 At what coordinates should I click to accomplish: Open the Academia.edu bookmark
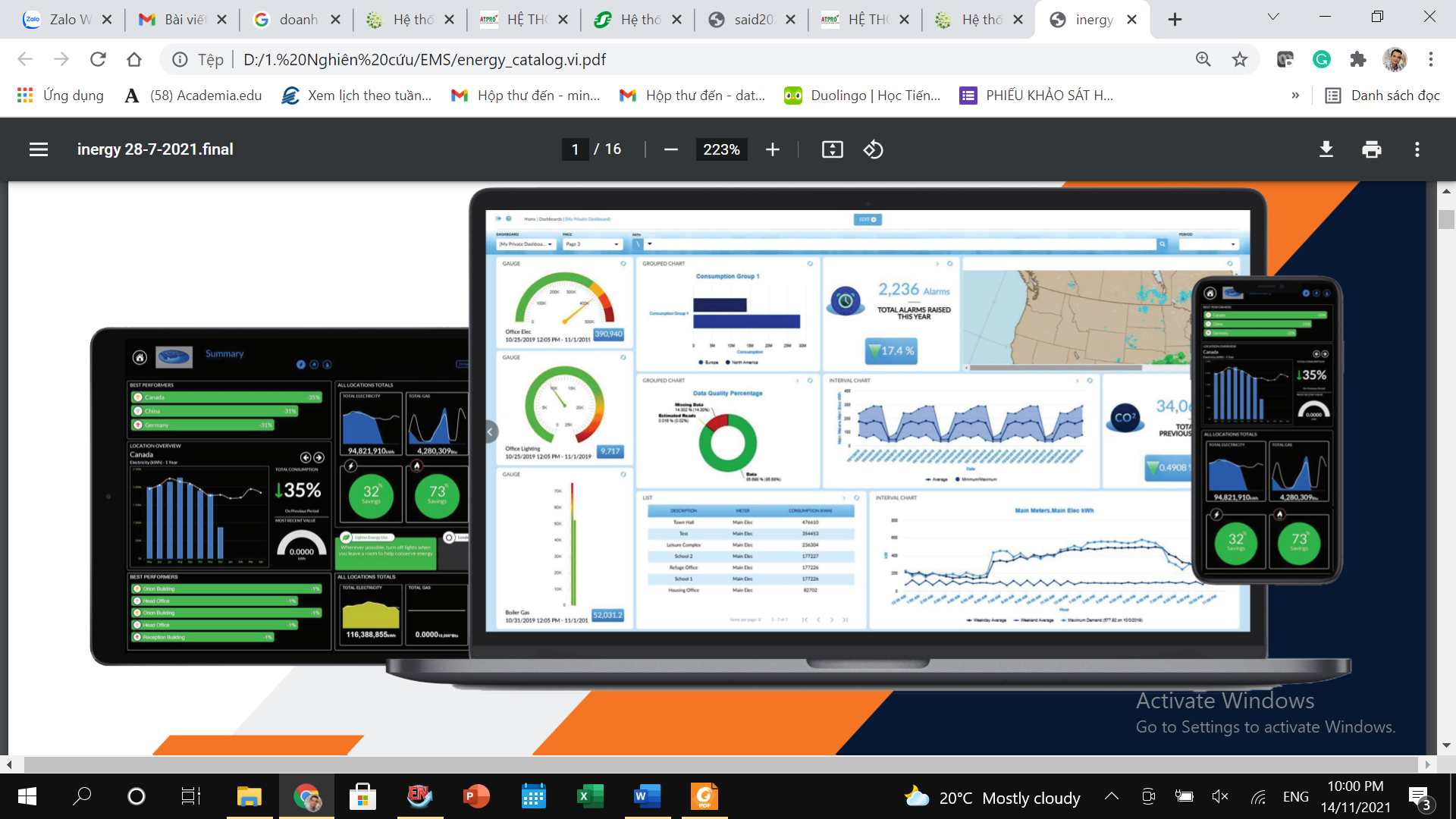(x=192, y=95)
